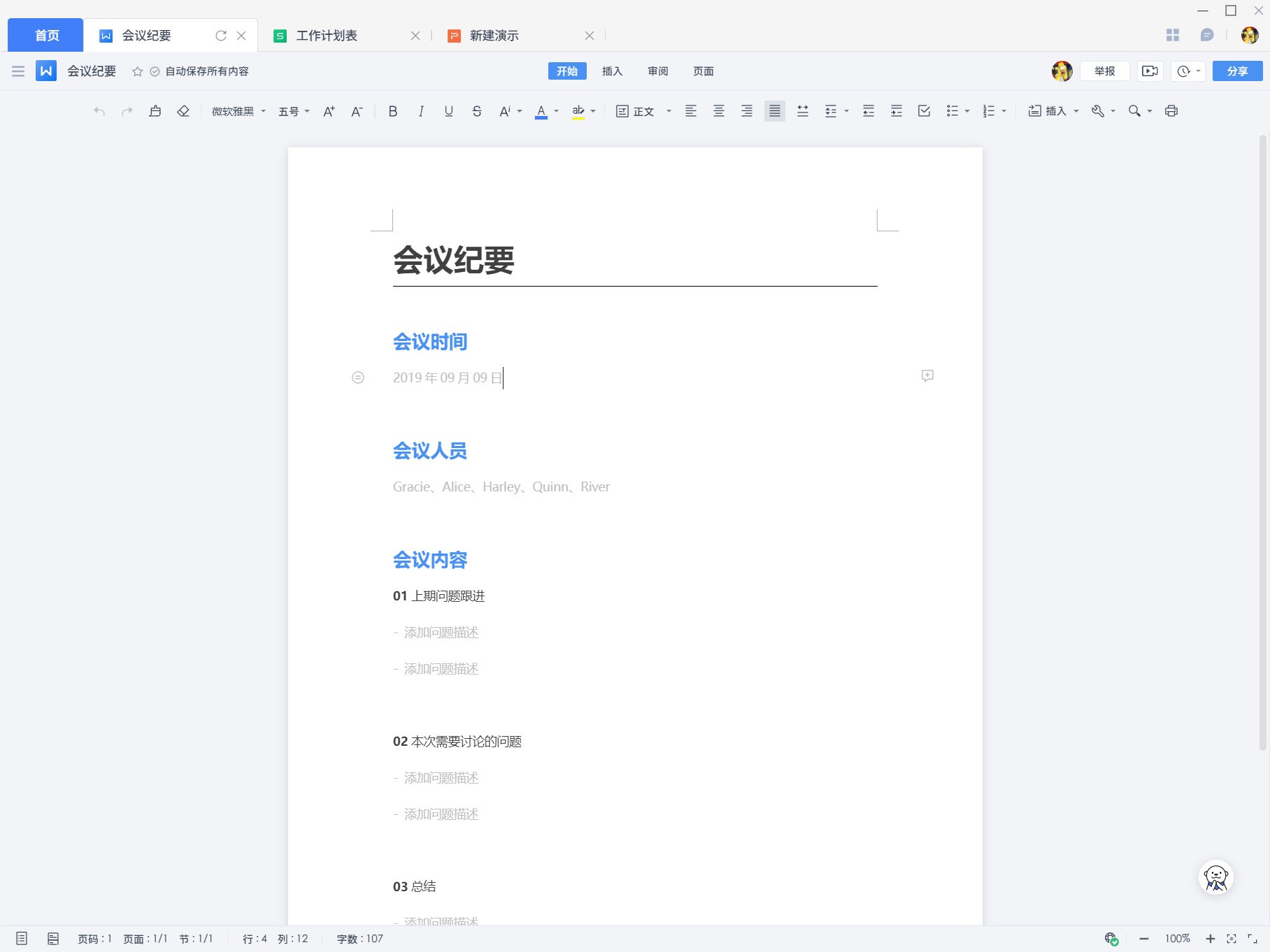
Task: Toggle Italic formatting
Action: pyautogui.click(x=421, y=111)
